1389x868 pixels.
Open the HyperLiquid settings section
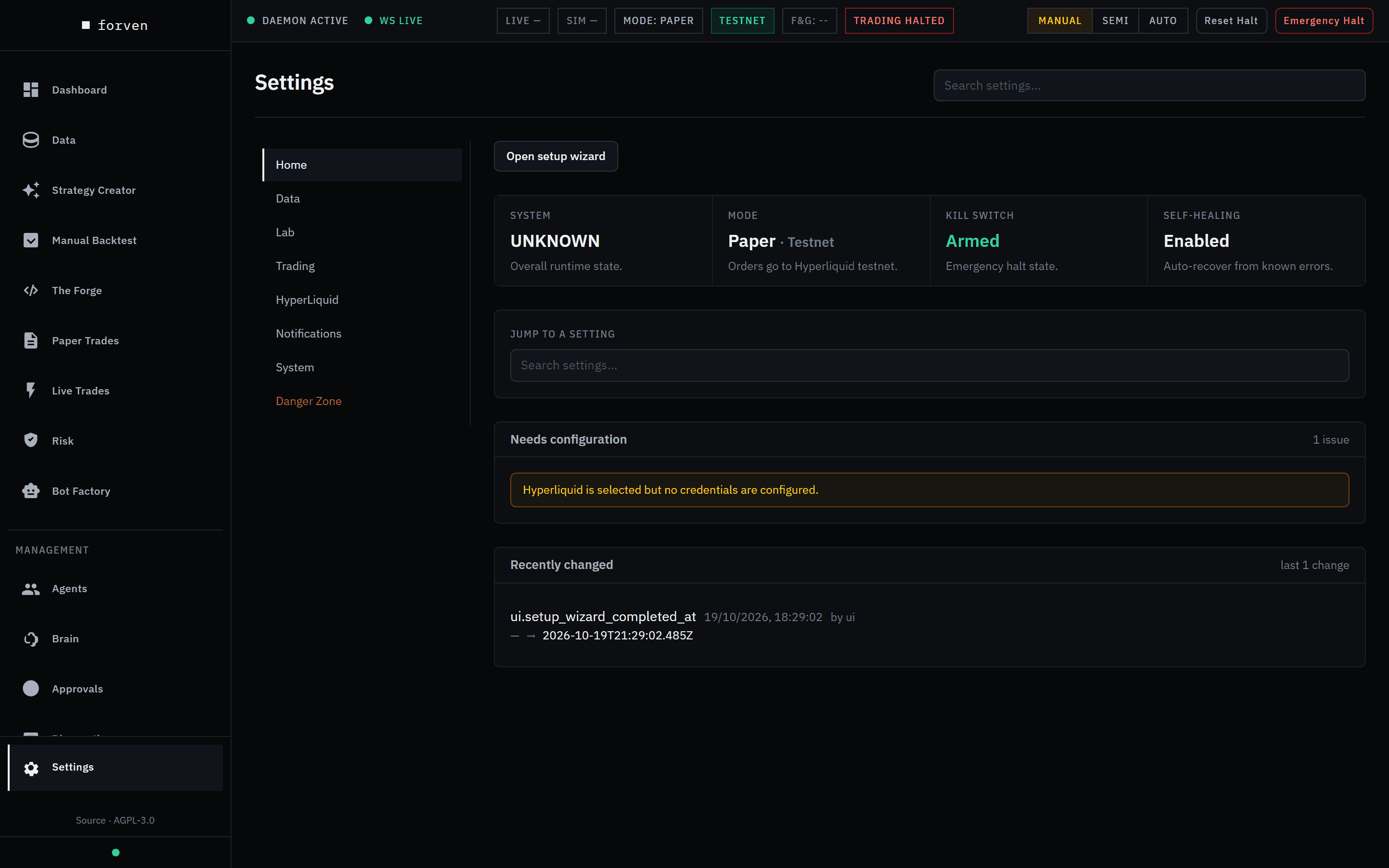click(362, 299)
